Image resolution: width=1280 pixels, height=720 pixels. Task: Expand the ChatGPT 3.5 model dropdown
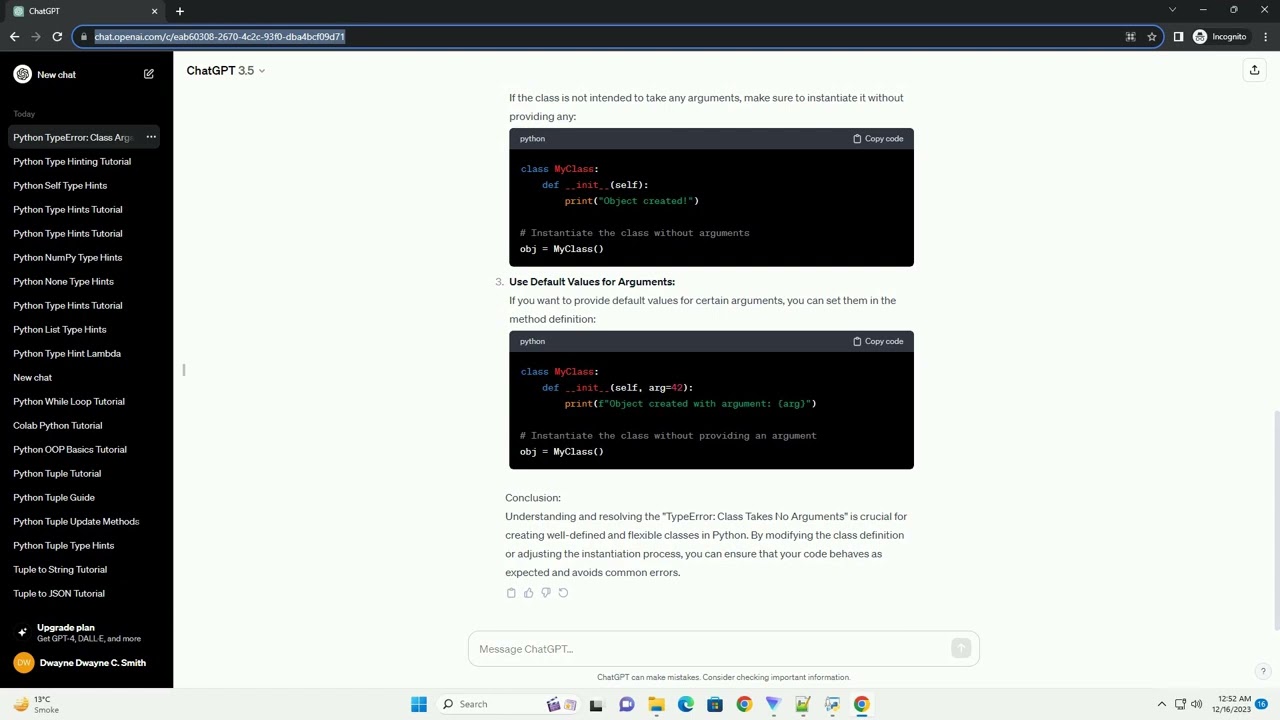point(226,71)
